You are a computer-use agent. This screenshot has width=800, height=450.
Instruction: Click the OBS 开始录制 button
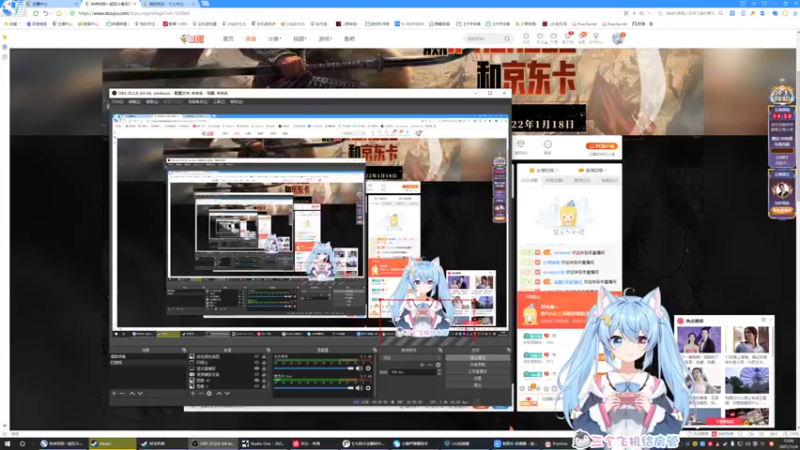point(478,365)
